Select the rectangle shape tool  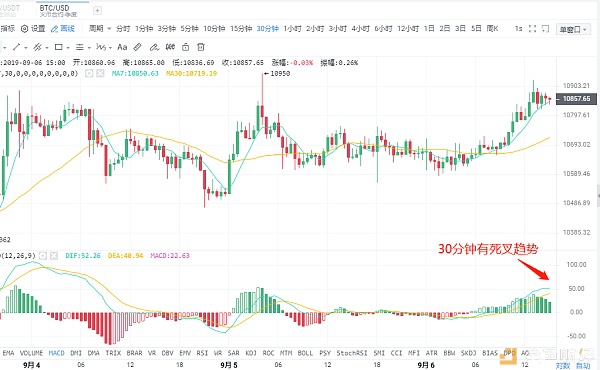coord(59,47)
